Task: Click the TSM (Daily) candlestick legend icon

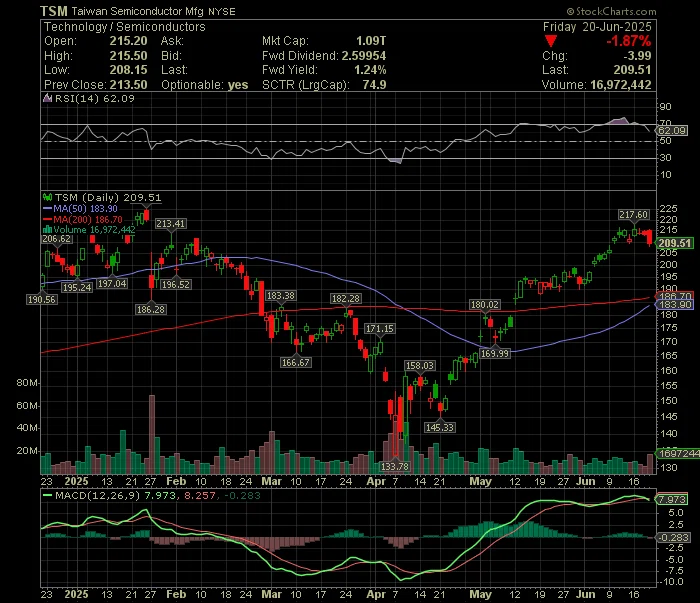Action: (x=47, y=197)
